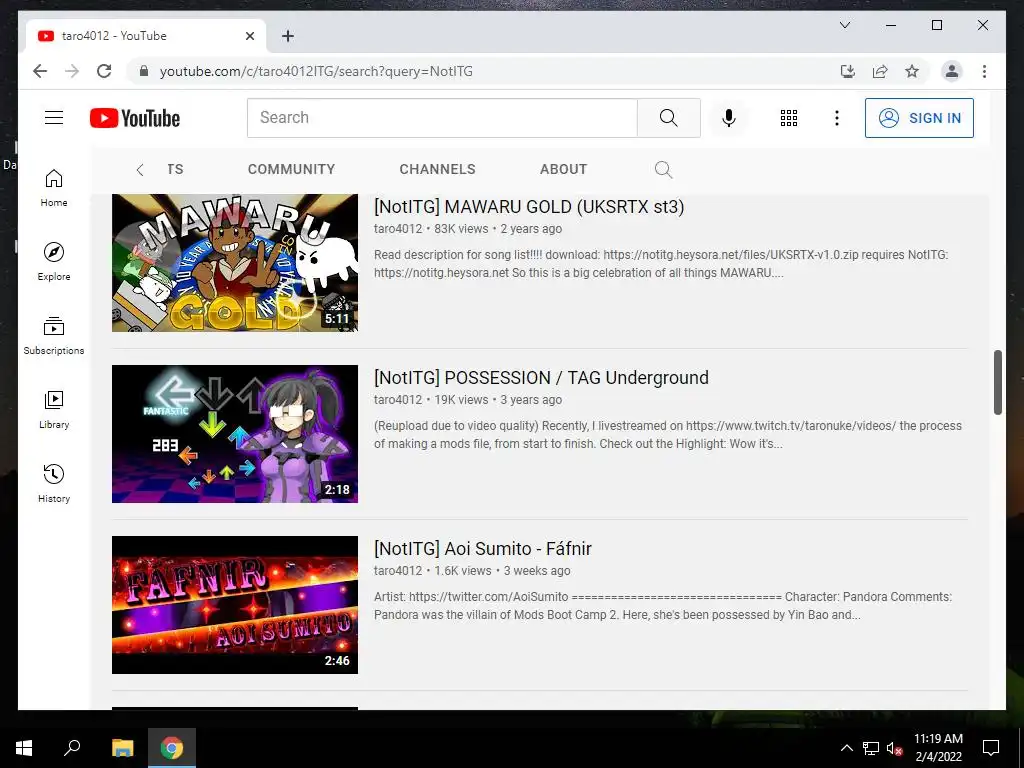Open Home in the sidebar
Image resolution: width=1024 pixels, height=768 pixels.
click(x=54, y=188)
